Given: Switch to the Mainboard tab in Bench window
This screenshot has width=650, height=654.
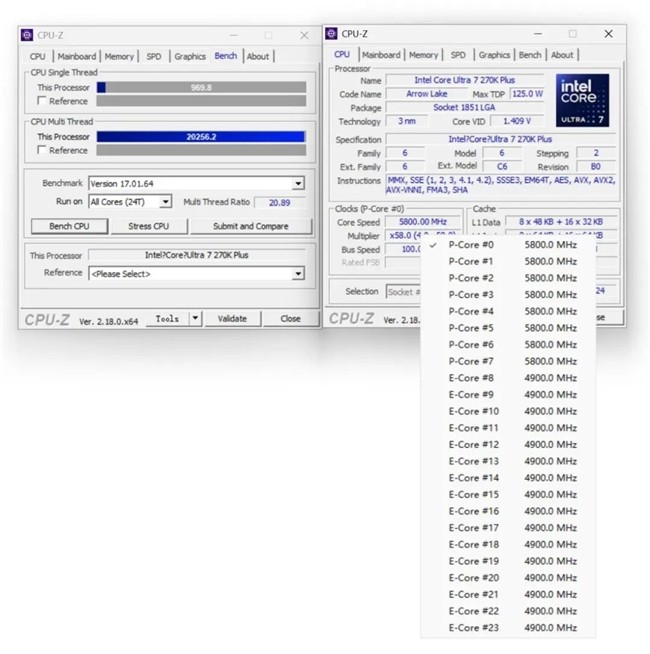Looking at the screenshot, I should pos(77,56).
